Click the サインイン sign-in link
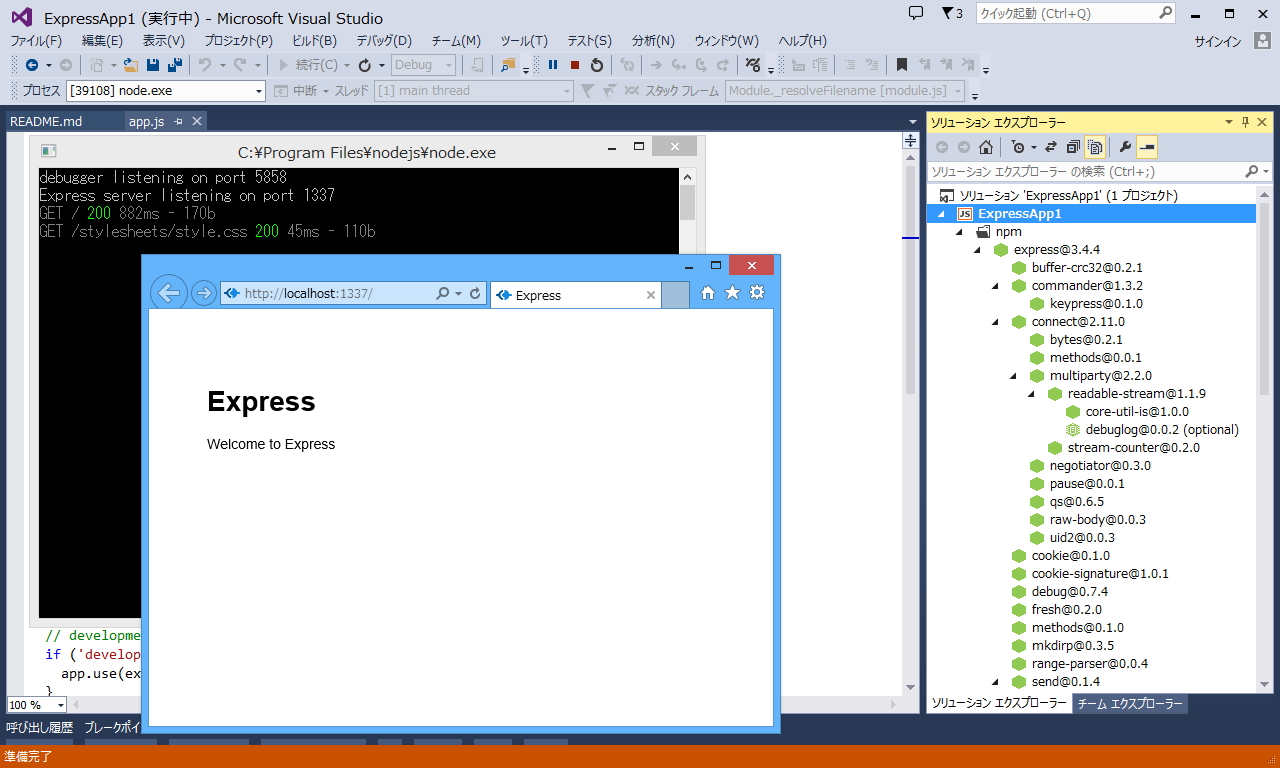1280x768 pixels. pos(1218,41)
